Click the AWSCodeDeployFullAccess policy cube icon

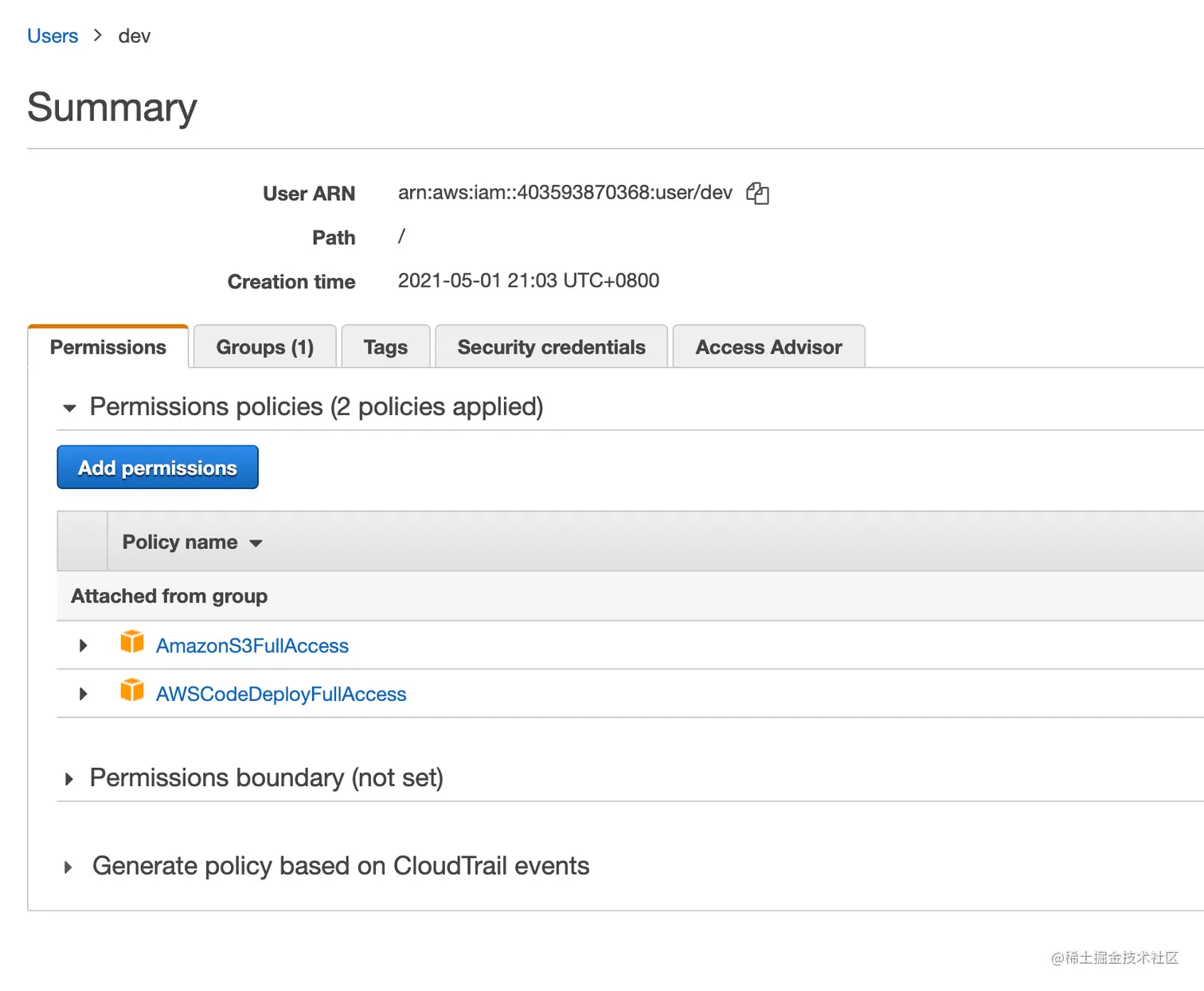click(132, 690)
